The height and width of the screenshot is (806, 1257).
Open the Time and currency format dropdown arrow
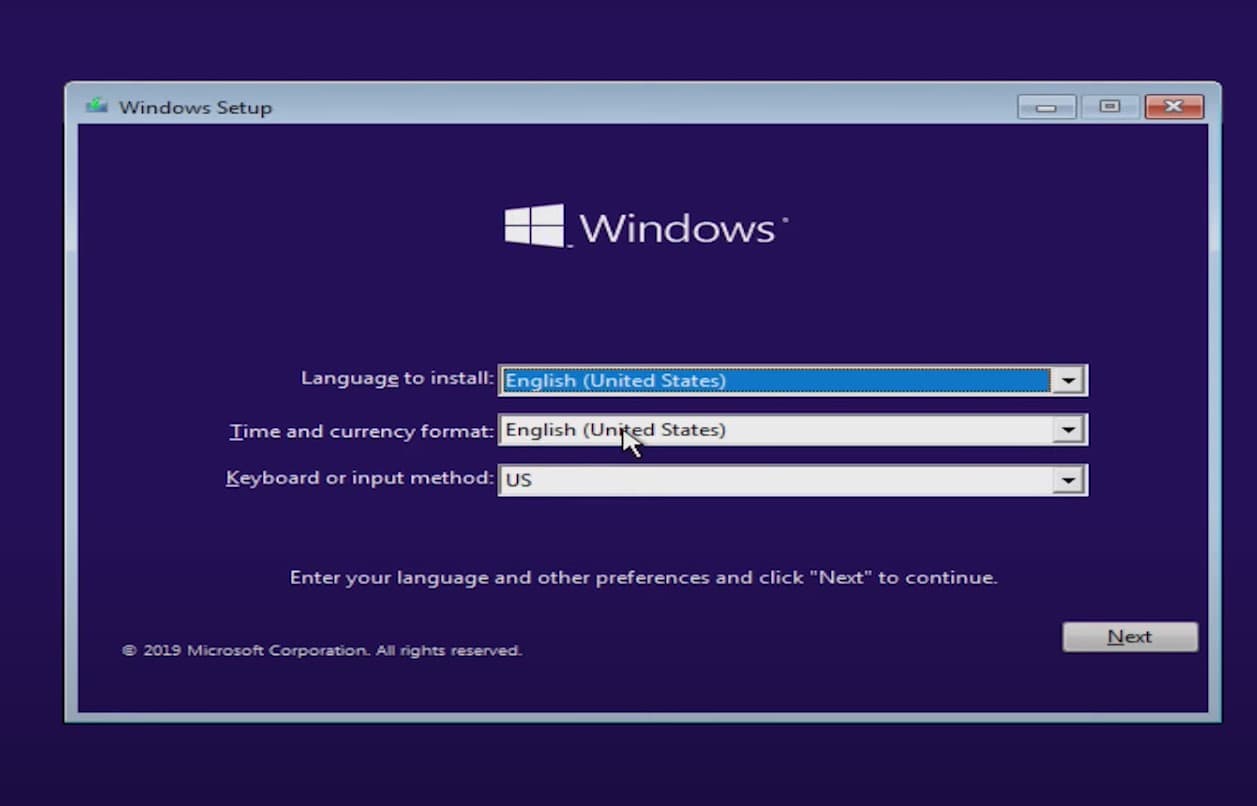tap(1068, 430)
